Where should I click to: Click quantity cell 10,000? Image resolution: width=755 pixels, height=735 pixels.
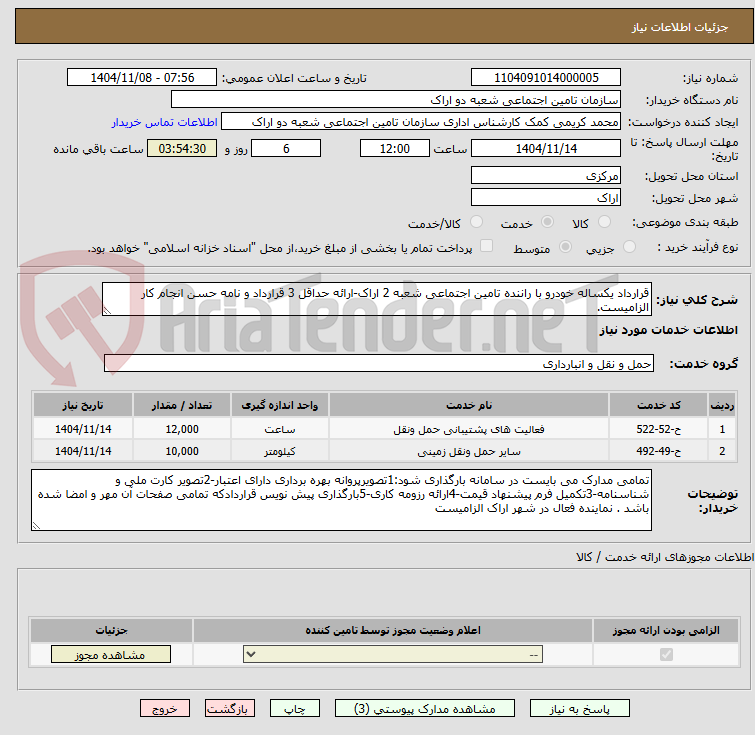coord(182,451)
